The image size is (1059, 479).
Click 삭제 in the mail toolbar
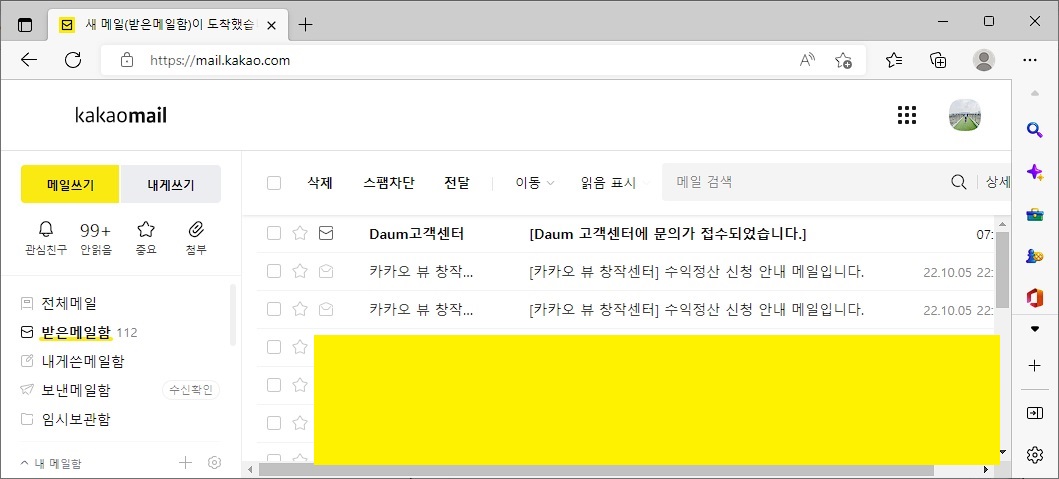coord(320,182)
